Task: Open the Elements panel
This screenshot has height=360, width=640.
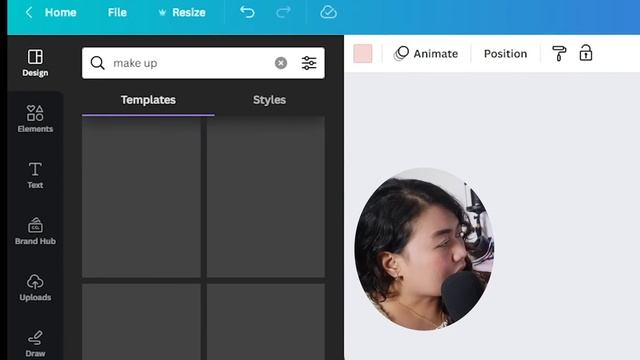Action: (x=35, y=119)
